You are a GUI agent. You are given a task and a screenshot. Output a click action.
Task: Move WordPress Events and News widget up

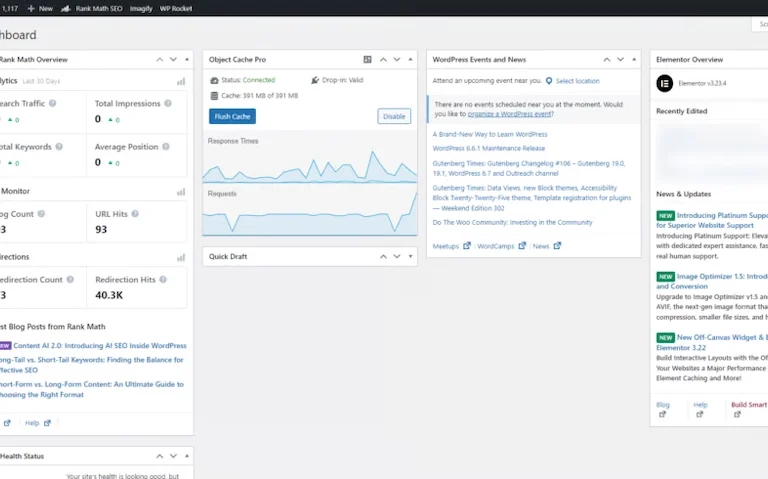point(607,59)
